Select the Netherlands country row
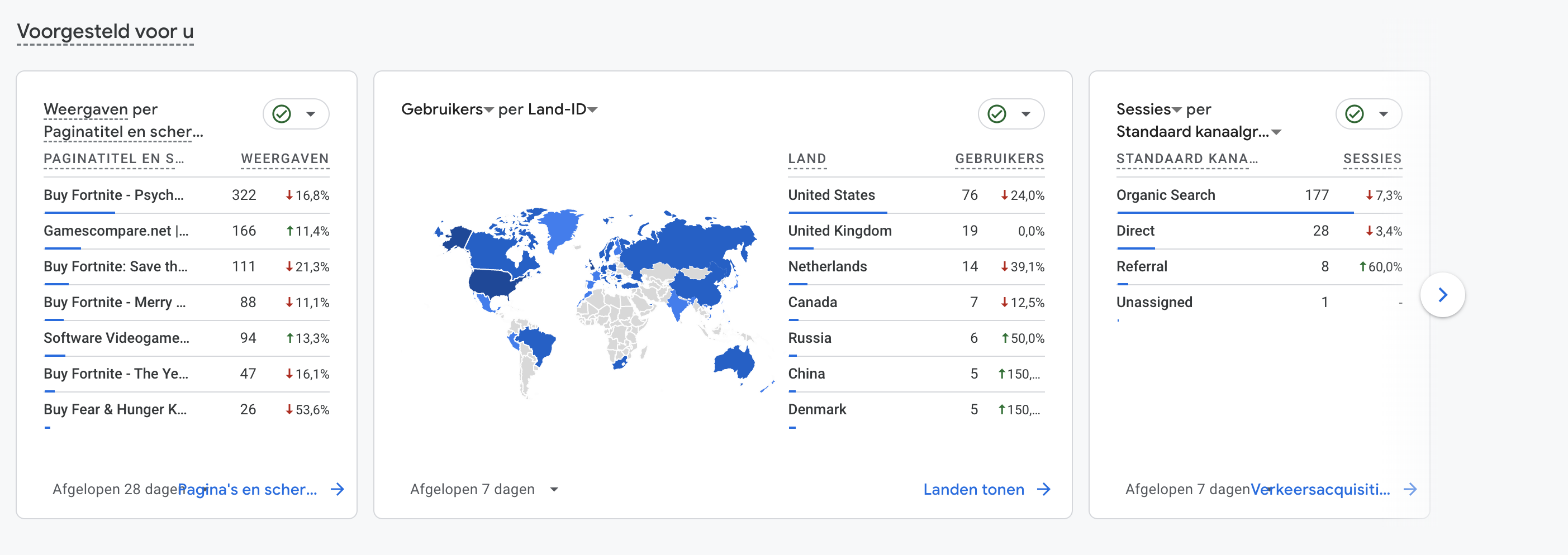The image size is (1568, 555). 916,267
